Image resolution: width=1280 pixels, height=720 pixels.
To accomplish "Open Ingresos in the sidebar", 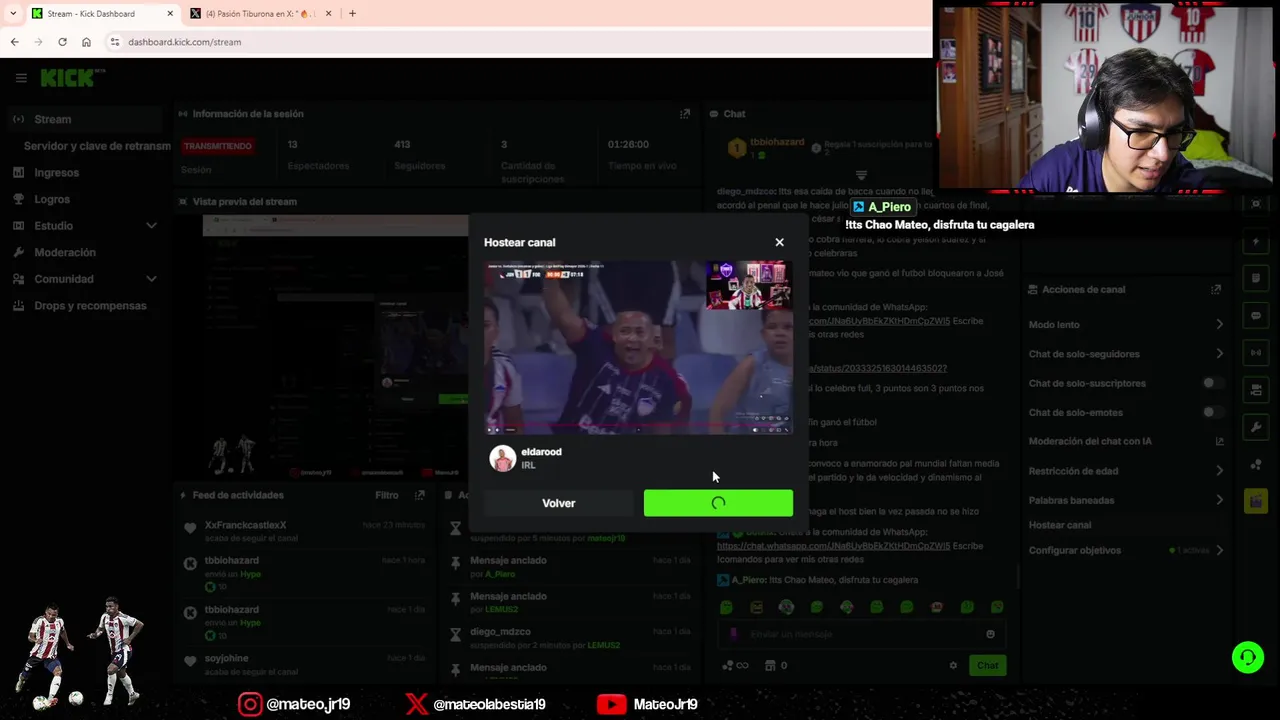I will (56, 172).
